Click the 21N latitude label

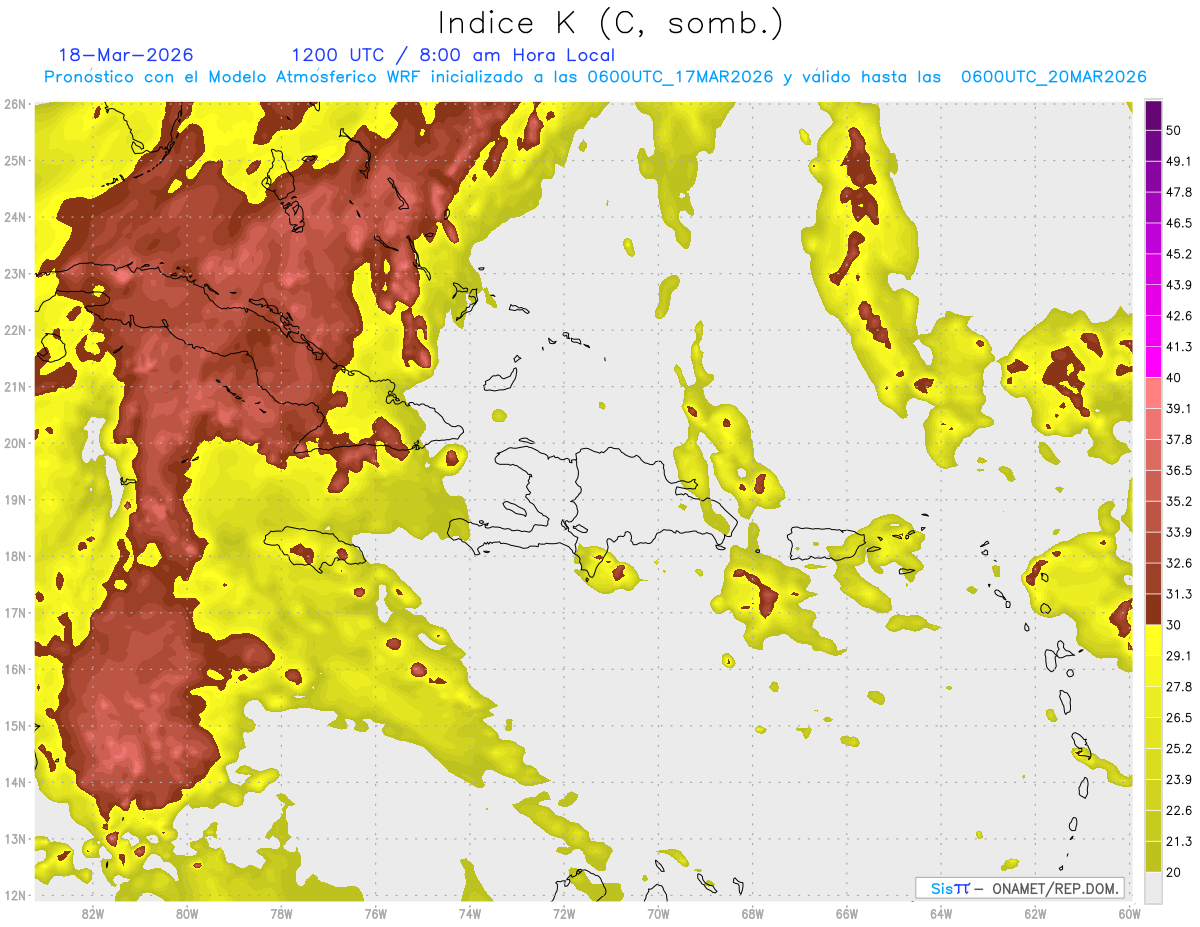(x=14, y=387)
